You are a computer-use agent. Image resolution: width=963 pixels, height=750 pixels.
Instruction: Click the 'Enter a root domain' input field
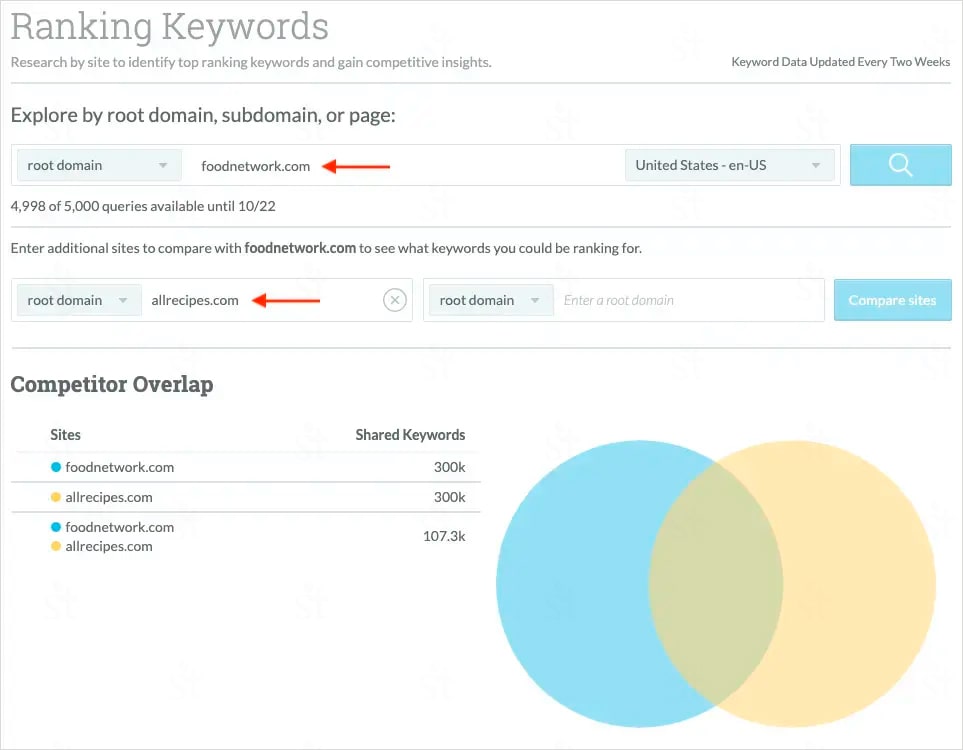688,300
